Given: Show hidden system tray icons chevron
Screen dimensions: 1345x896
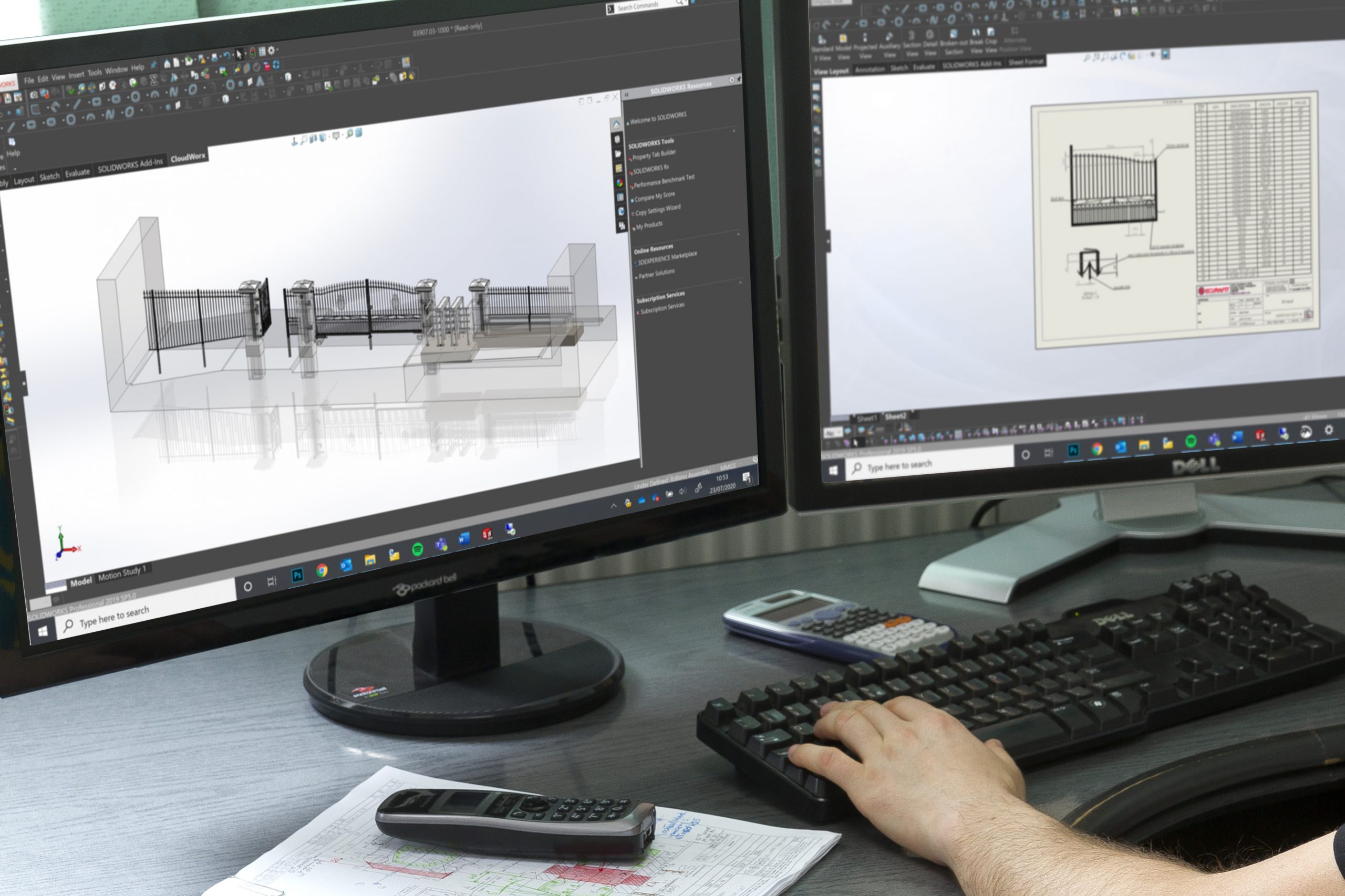Looking at the screenshot, I should point(613,505).
